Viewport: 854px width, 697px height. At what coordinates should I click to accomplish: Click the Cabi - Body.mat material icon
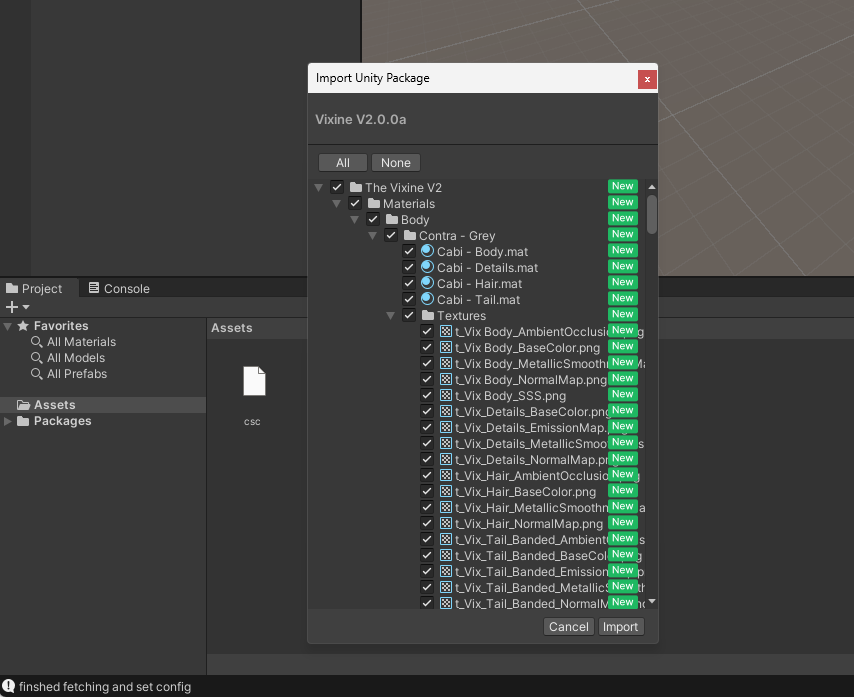(x=427, y=252)
